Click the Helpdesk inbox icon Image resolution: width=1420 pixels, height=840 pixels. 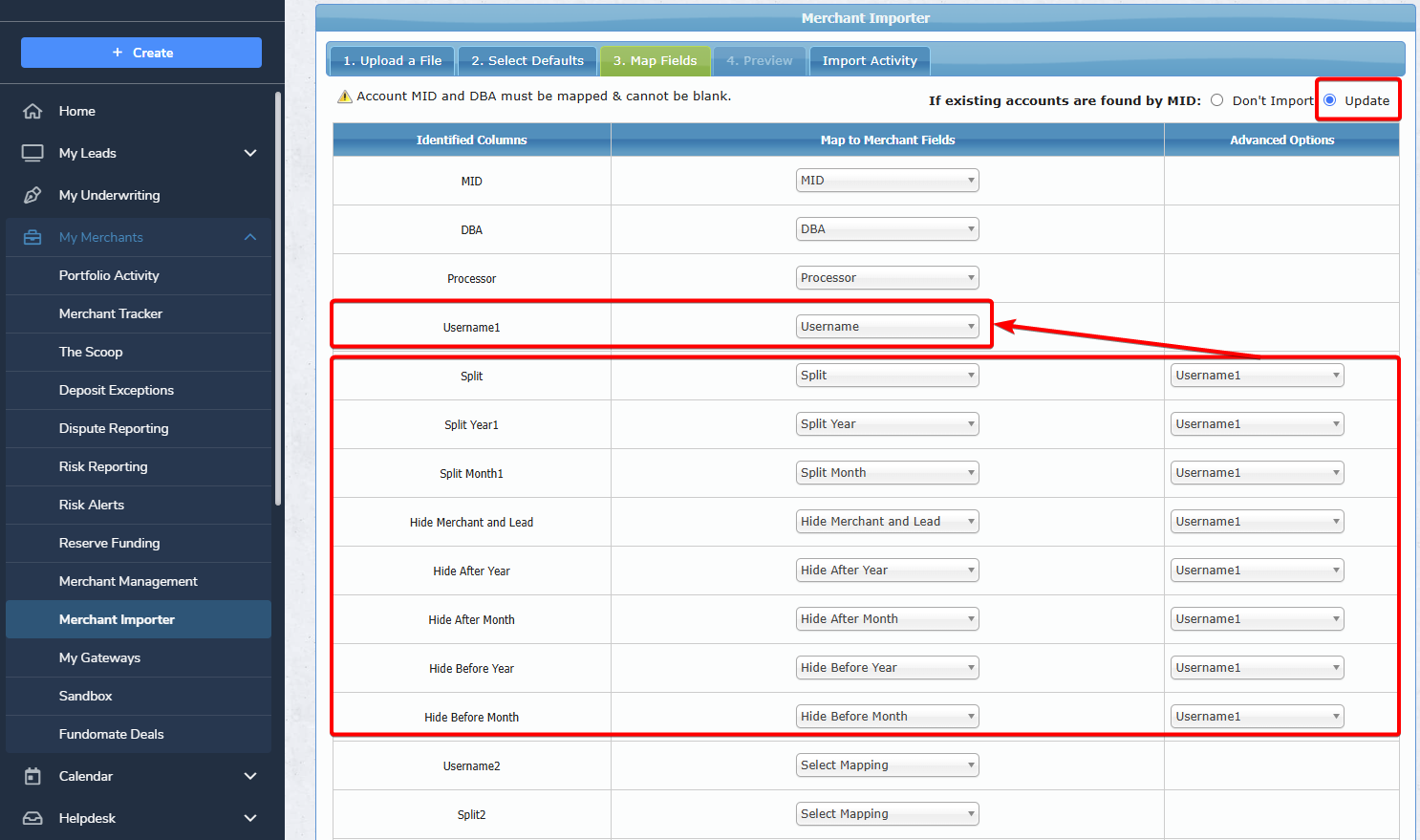point(32,818)
